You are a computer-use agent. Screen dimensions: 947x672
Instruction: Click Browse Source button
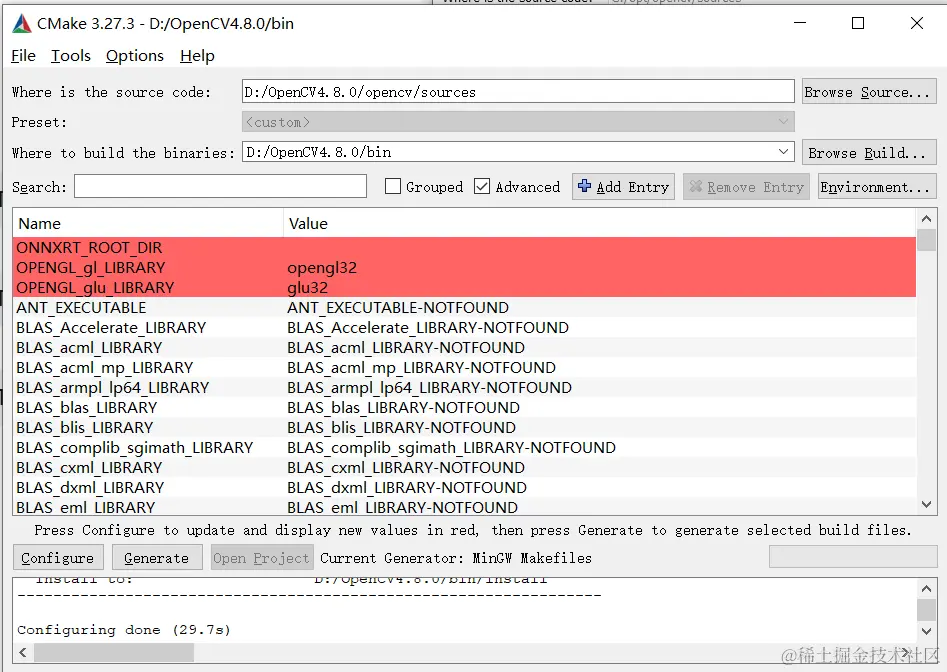pos(869,92)
